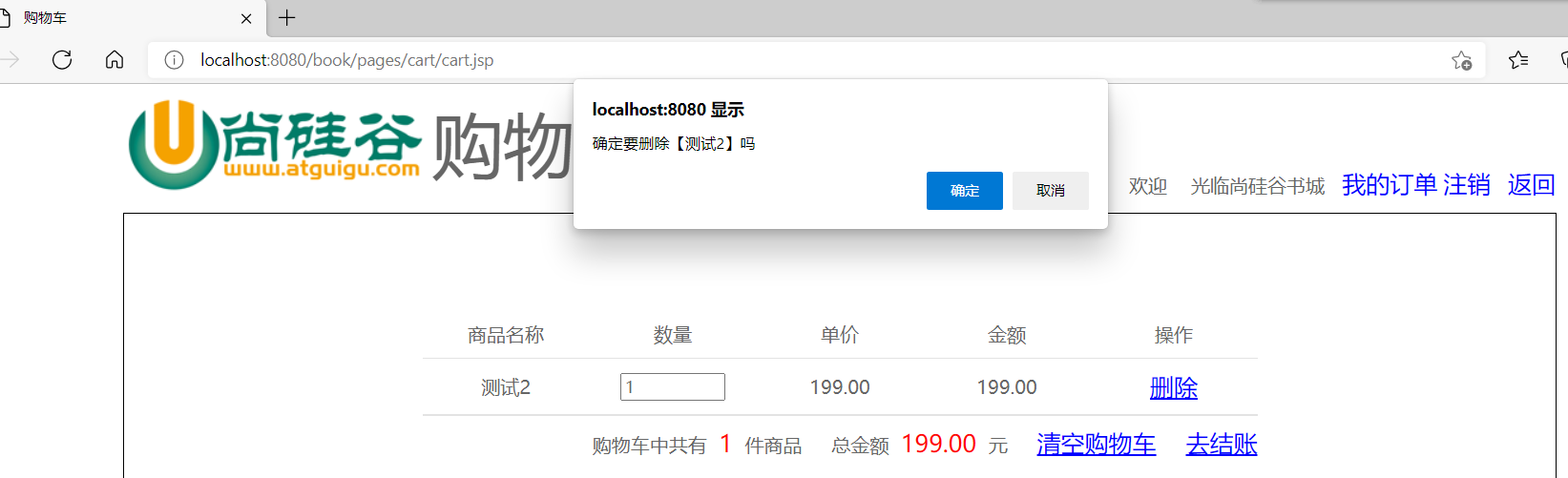Viewport: 1568px width, 478px height.
Task: Click the 注销 logout link
Action: (x=1466, y=185)
